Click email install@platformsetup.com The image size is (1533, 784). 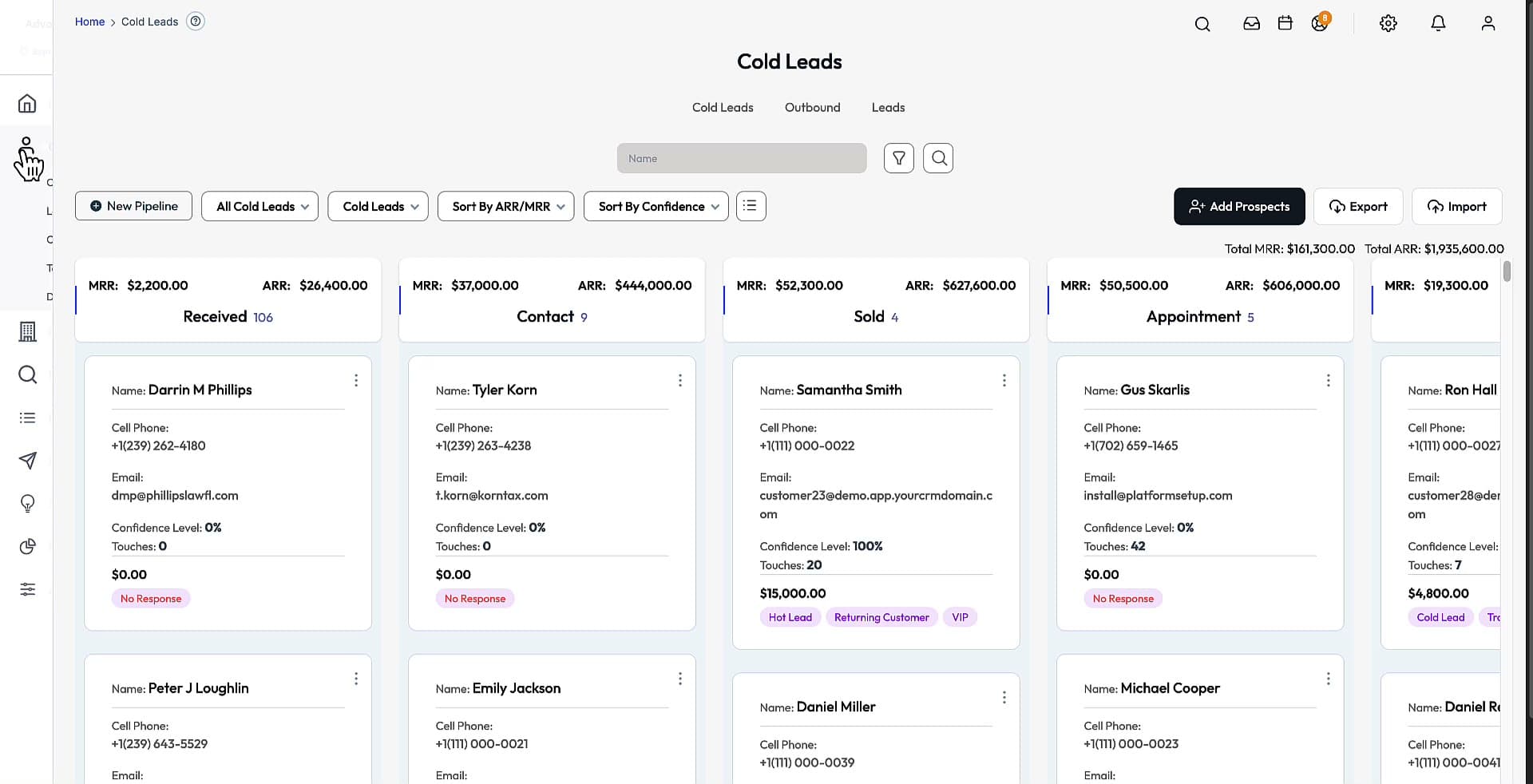click(1158, 495)
